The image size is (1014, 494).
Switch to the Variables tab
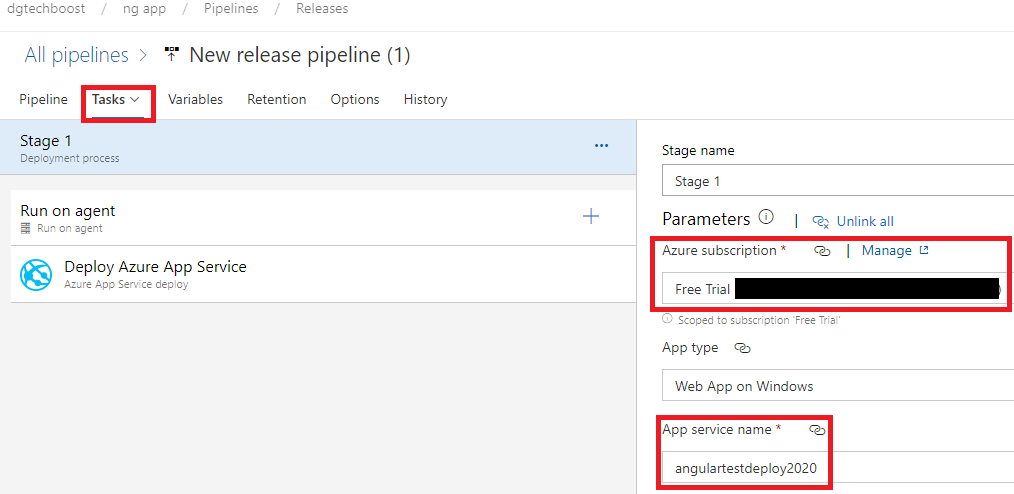tap(195, 99)
